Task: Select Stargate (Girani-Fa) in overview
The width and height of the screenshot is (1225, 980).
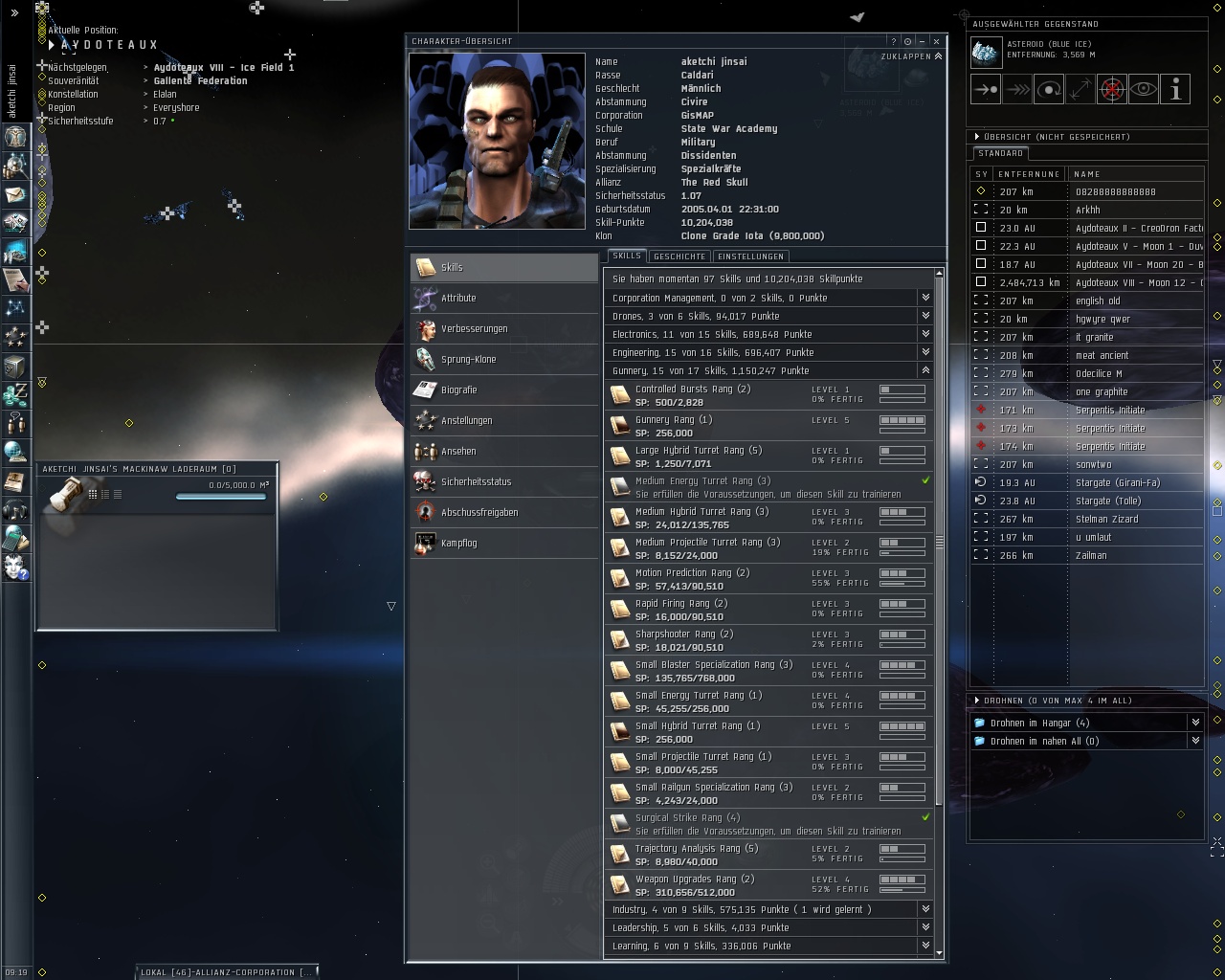Action: pyautogui.click(x=1087, y=482)
